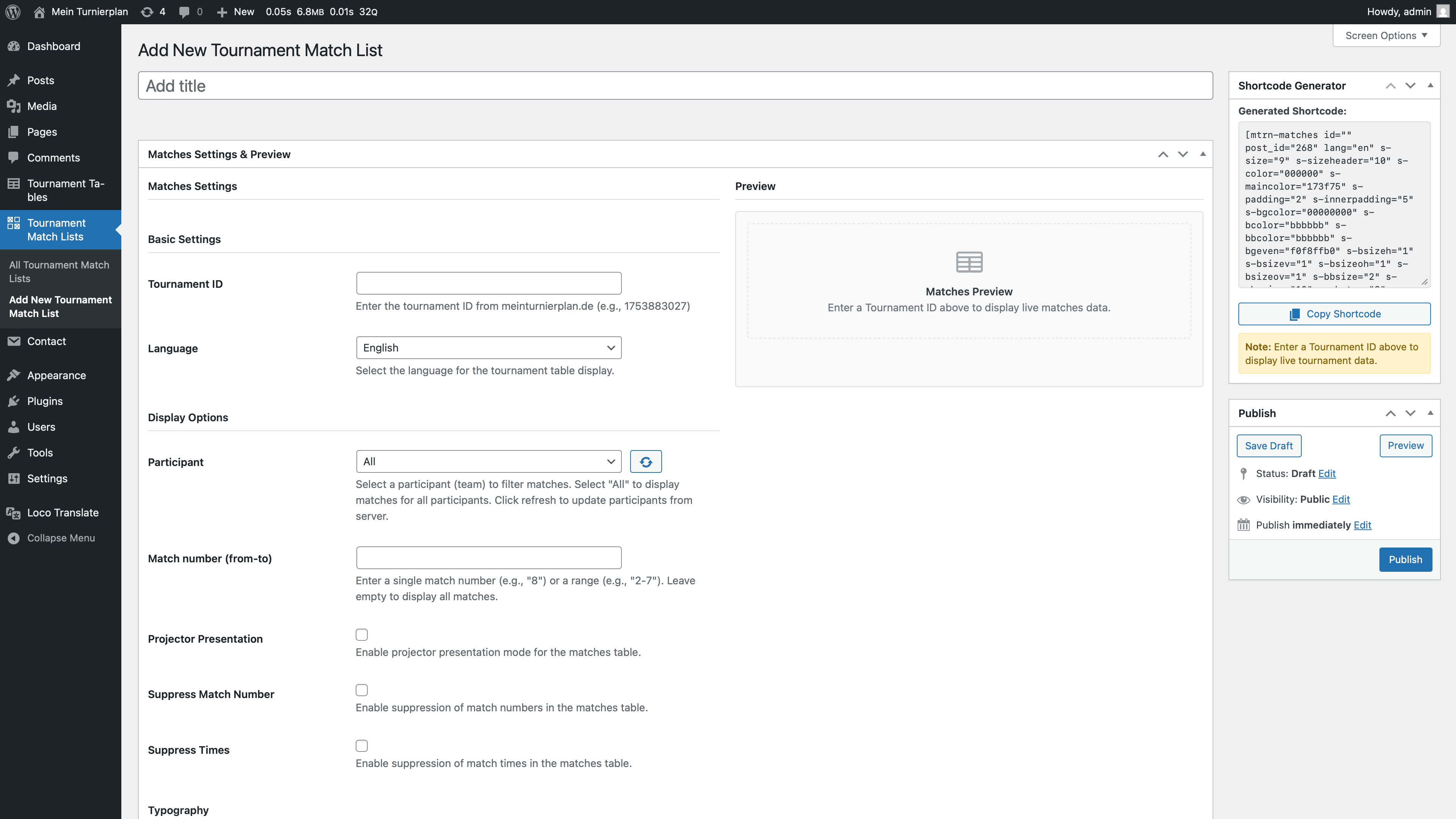Click the Save Draft button
Screen dimensions: 1456x819
[1268, 446]
